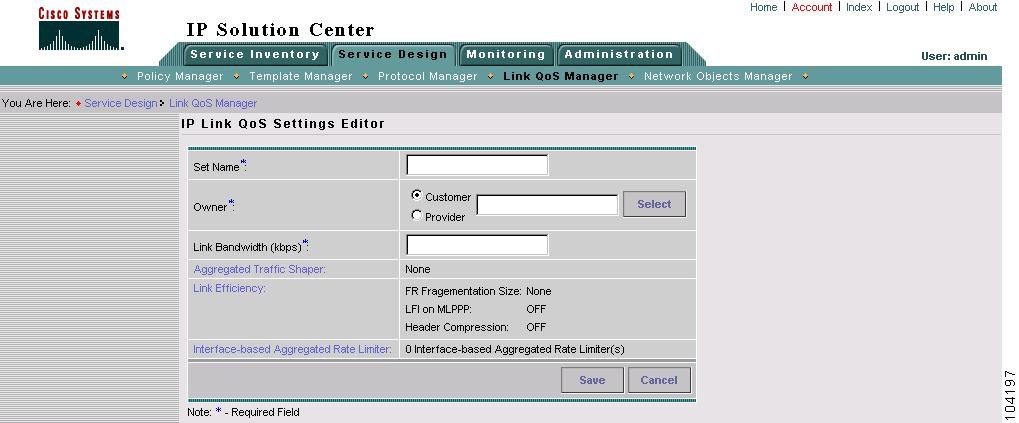Select the Customer owner radio button

click(x=417, y=196)
